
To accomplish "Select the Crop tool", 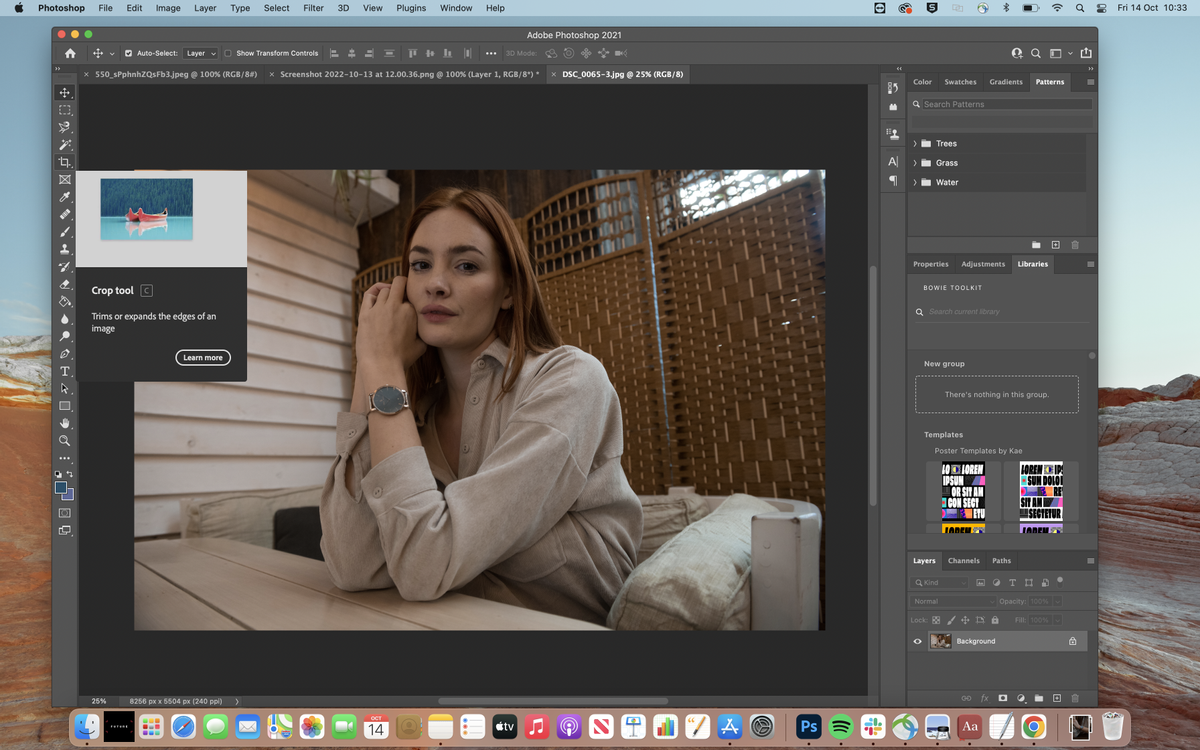I will [x=65, y=161].
